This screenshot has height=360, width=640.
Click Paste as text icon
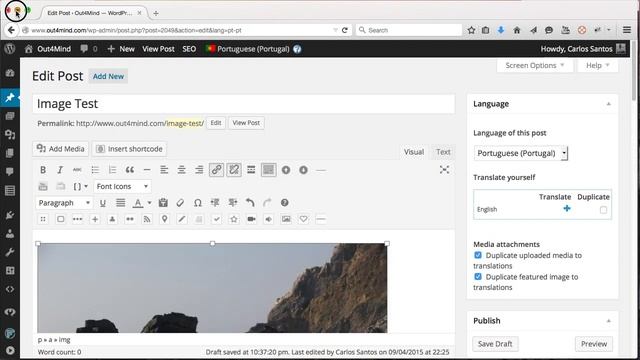(163, 203)
